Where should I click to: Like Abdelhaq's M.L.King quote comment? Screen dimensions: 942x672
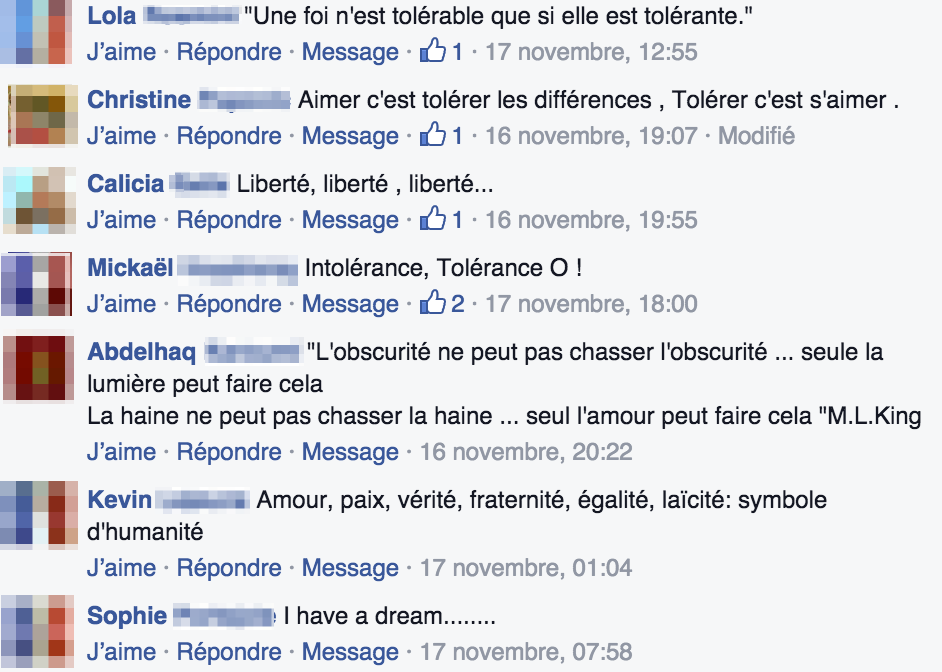(x=121, y=452)
